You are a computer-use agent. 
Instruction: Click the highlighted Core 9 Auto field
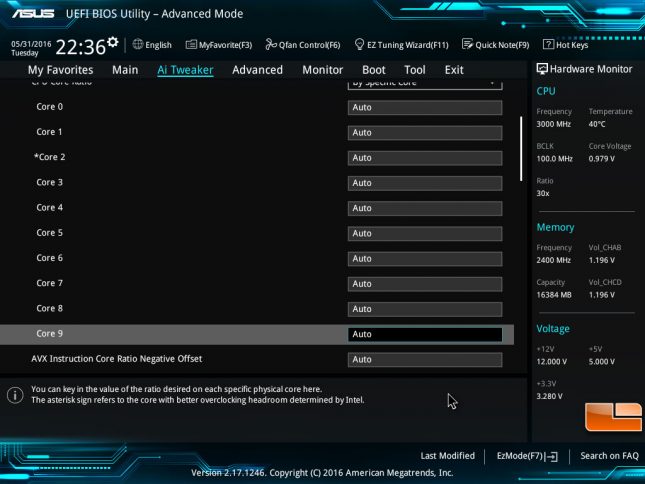coord(425,334)
